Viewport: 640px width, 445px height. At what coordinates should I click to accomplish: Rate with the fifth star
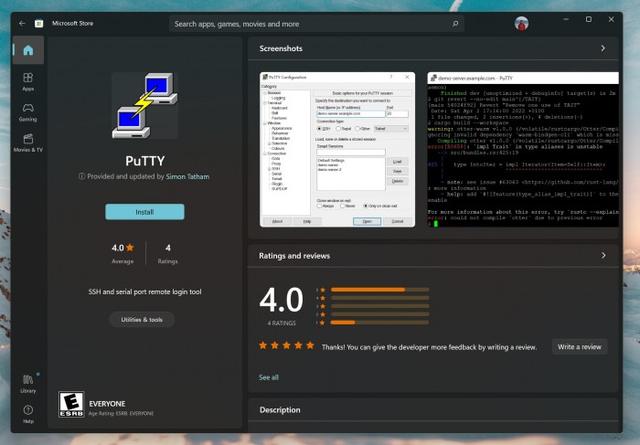tap(310, 346)
